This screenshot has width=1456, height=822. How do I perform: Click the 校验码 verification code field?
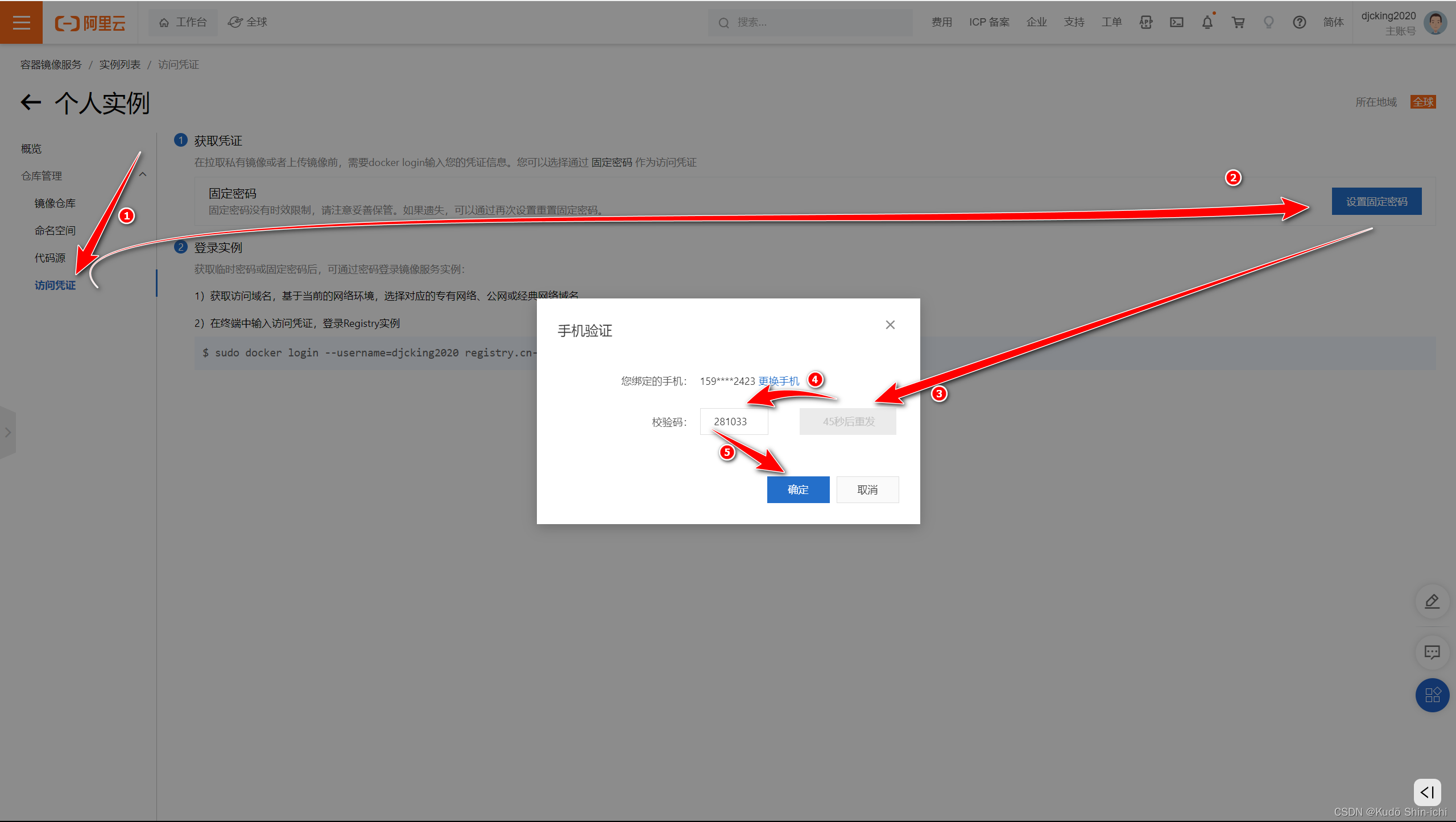coord(734,422)
